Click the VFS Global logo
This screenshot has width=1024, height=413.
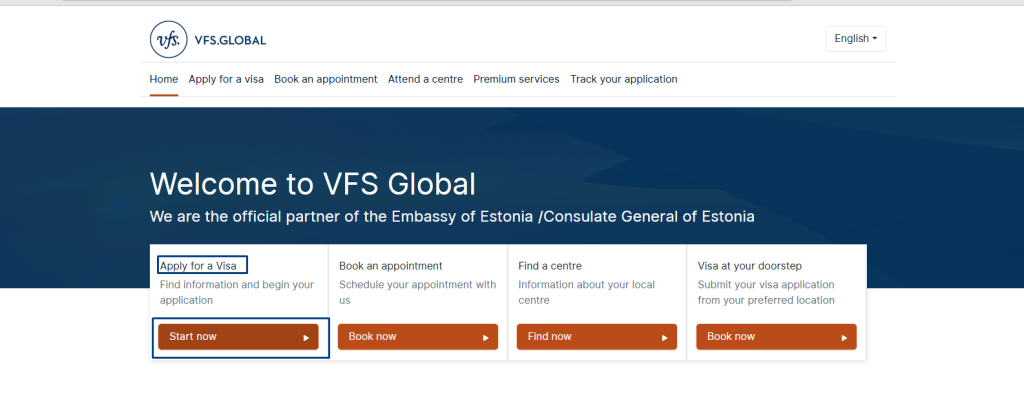(x=208, y=39)
